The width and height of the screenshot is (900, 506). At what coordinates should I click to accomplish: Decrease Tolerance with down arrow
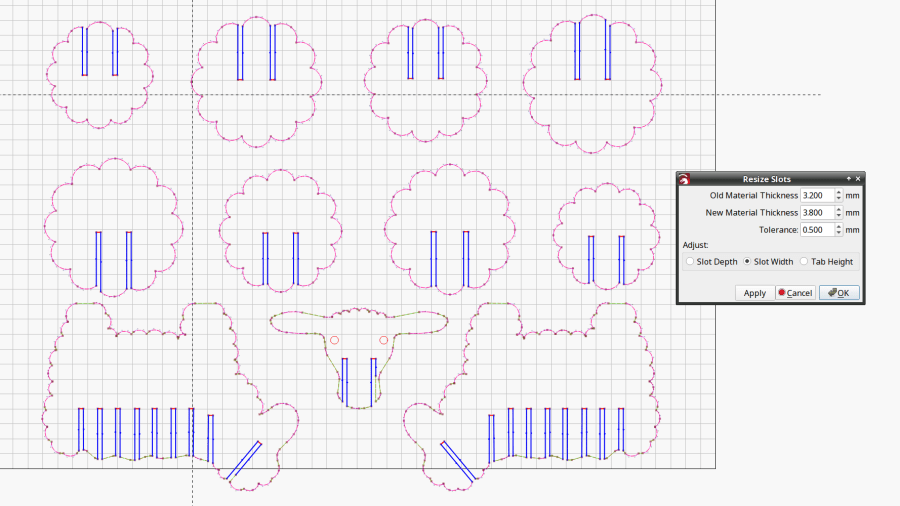tap(839, 233)
